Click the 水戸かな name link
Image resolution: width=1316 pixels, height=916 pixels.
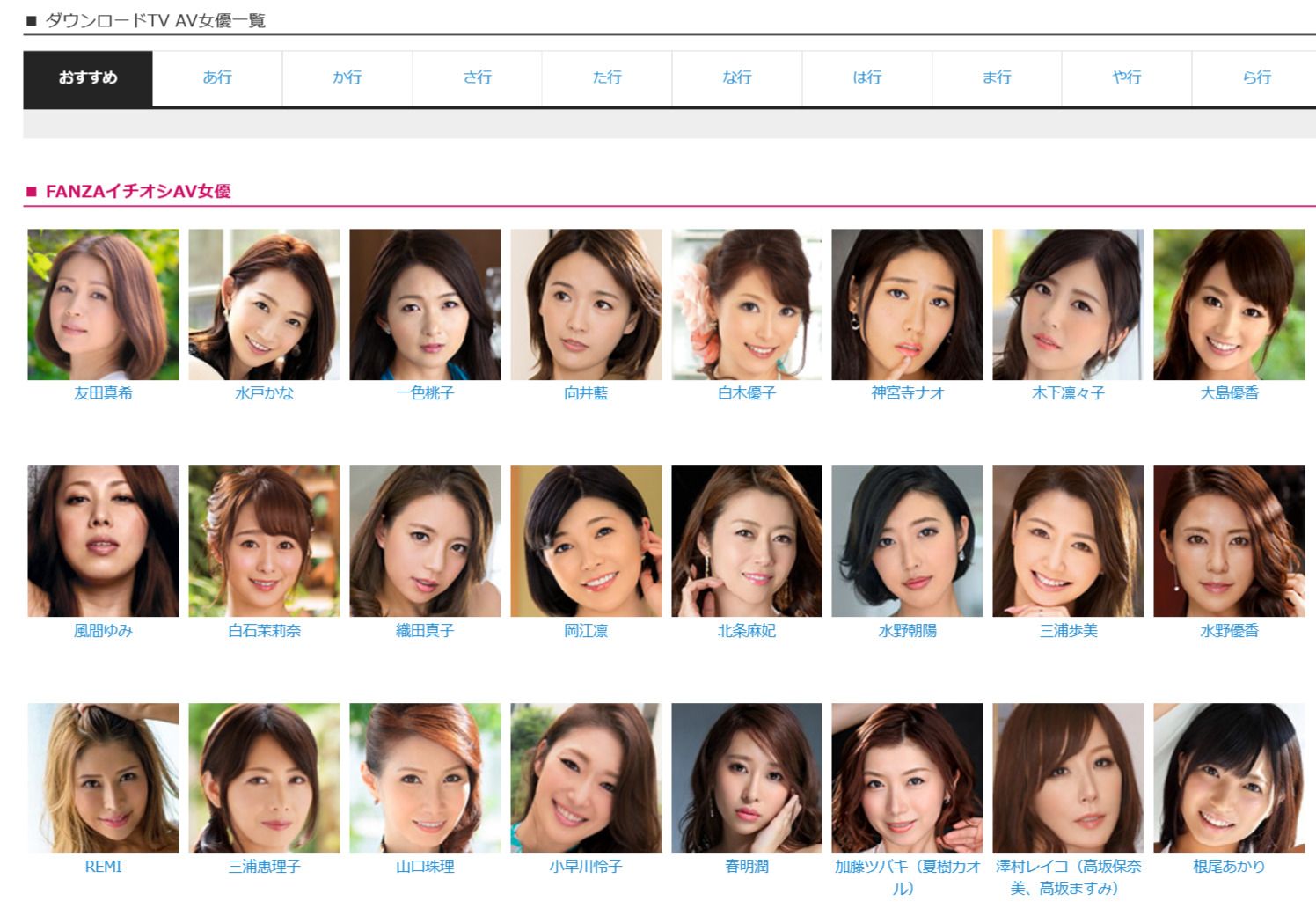[x=264, y=393]
